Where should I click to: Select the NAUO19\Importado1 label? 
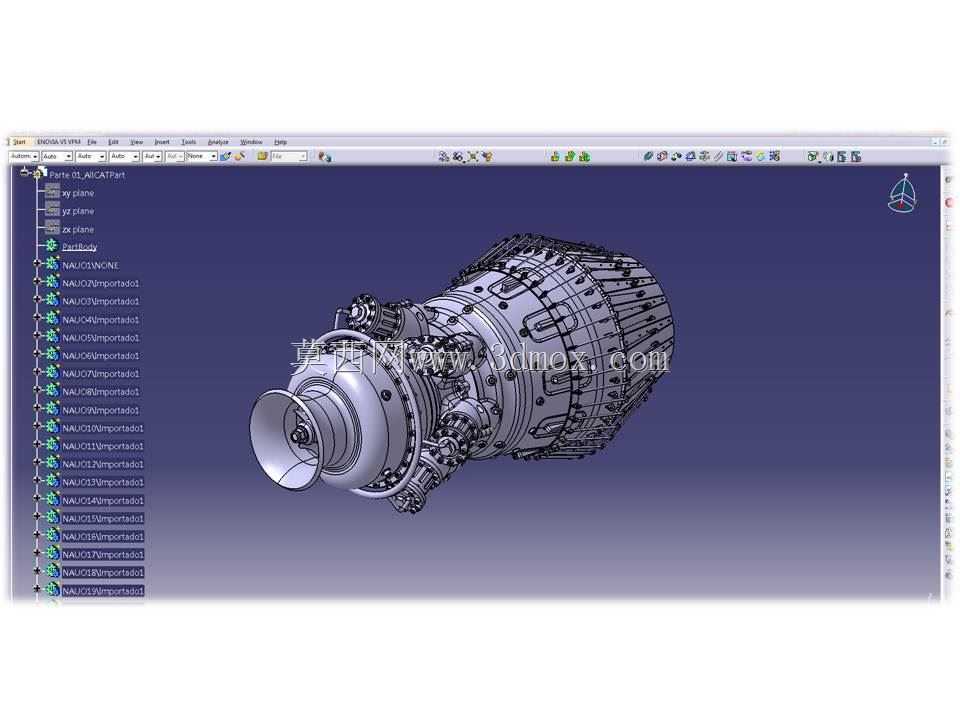(x=103, y=591)
